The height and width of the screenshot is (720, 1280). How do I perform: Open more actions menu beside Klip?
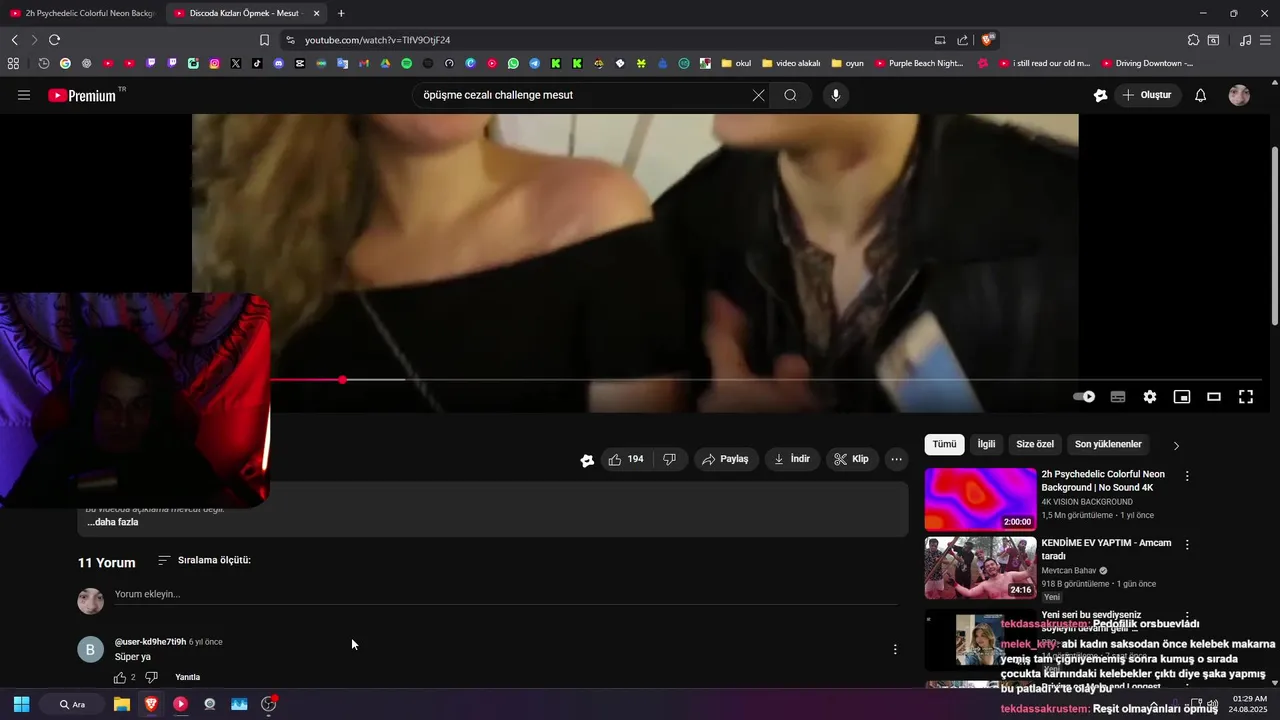(x=897, y=459)
